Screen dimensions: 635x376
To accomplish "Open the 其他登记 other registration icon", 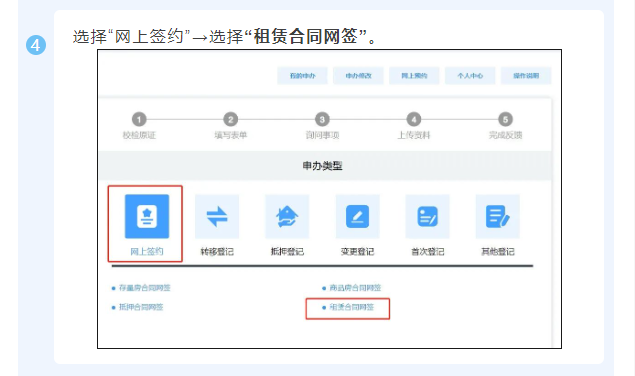I will tap(498, 216).
